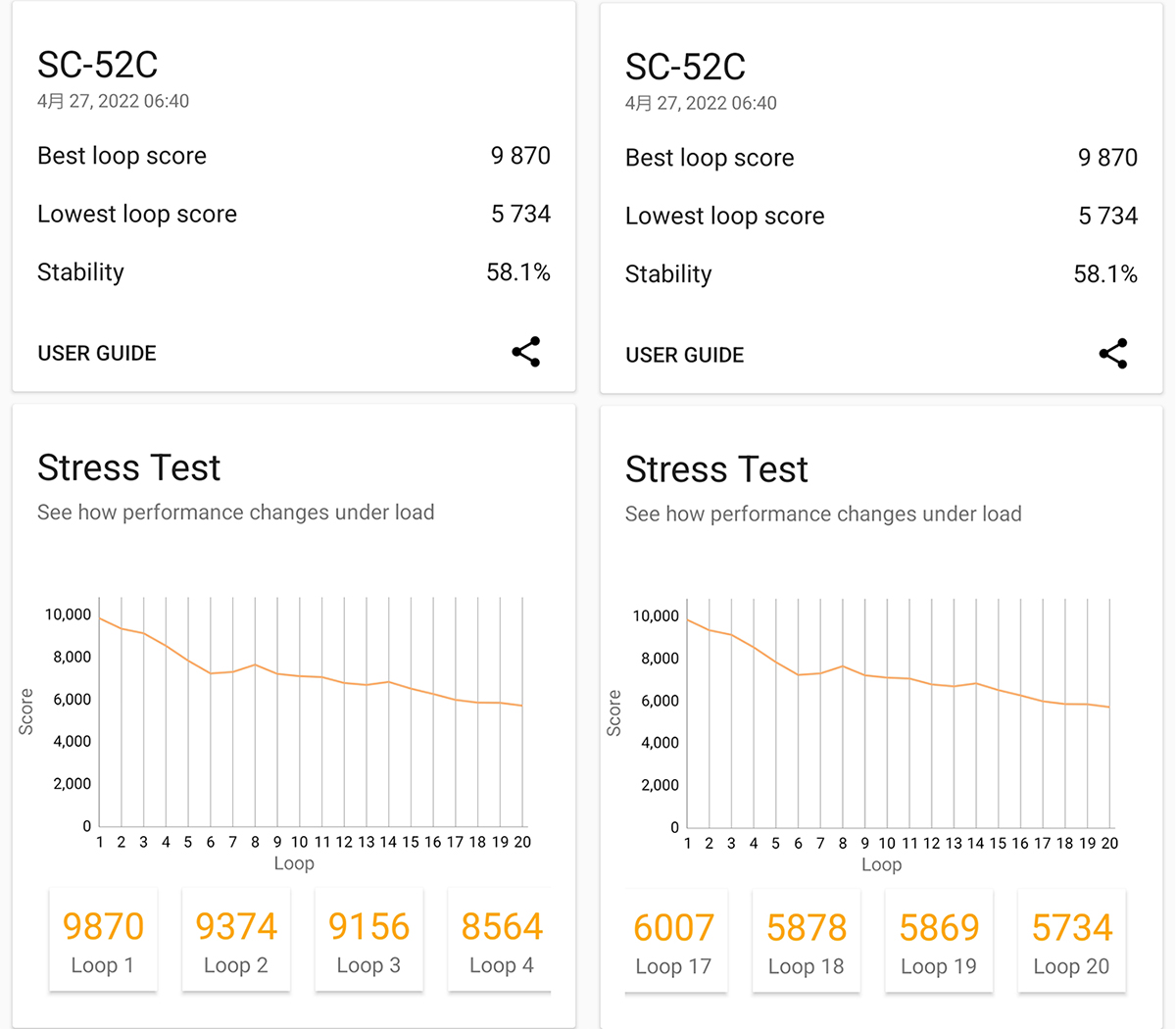This screenshot has width=1176, height=1029.
Task: Tap the Loop 18 score tile
Action: (x=807, y=942)
